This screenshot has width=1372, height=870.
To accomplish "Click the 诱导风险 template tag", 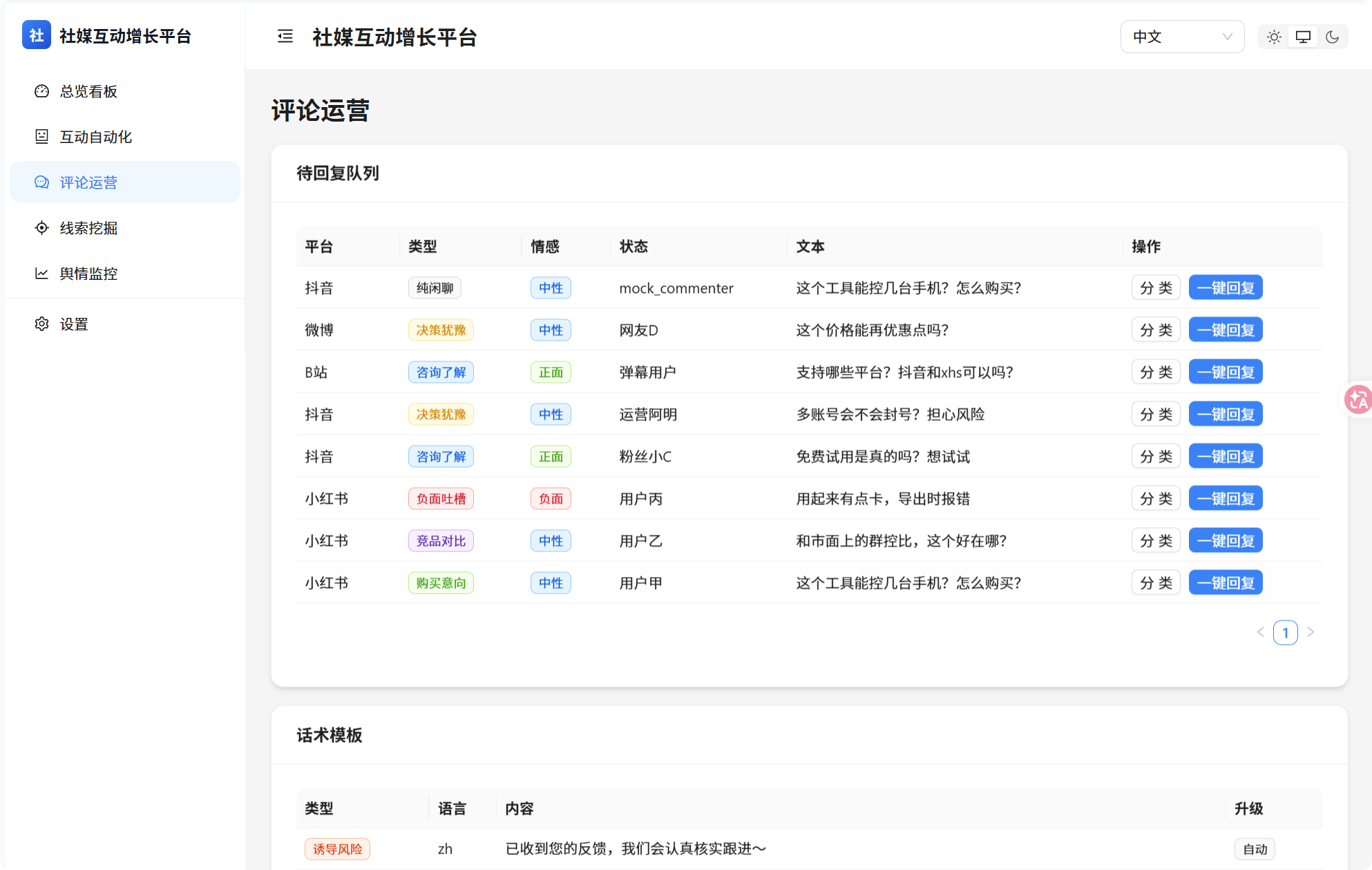I will pos(337,849).
